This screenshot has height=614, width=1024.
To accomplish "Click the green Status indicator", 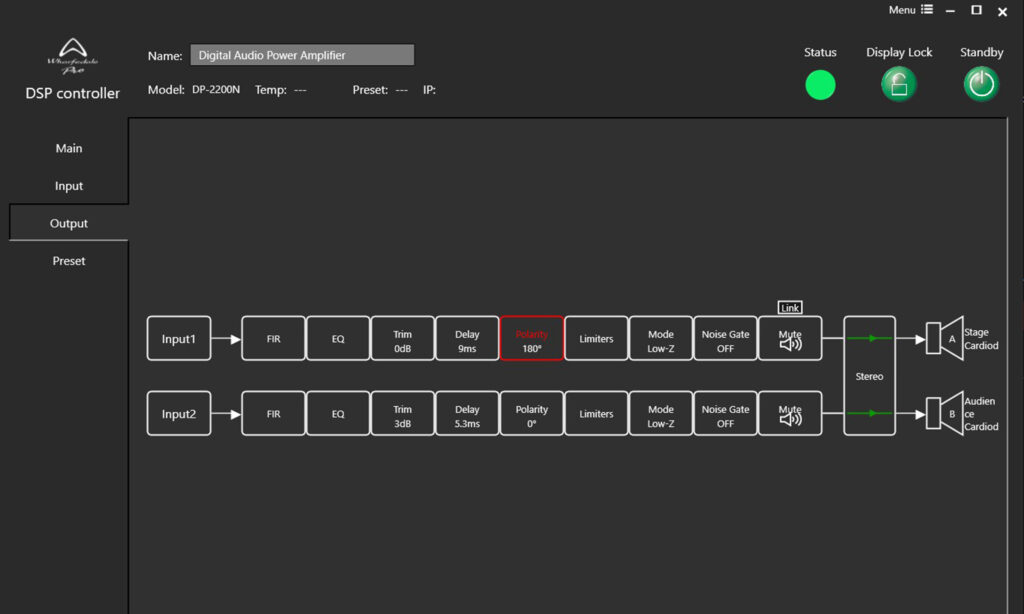I will click(820, 85).
